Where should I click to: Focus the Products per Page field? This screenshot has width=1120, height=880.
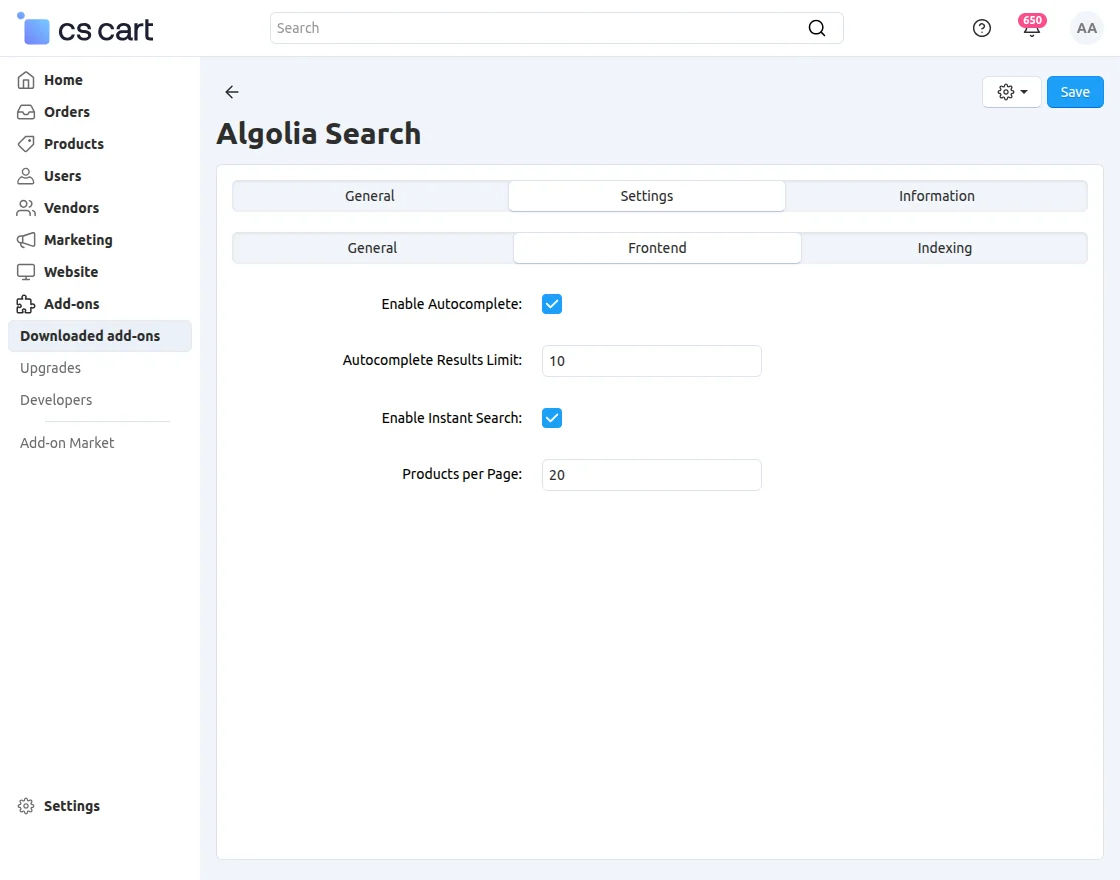coord(651,475)
